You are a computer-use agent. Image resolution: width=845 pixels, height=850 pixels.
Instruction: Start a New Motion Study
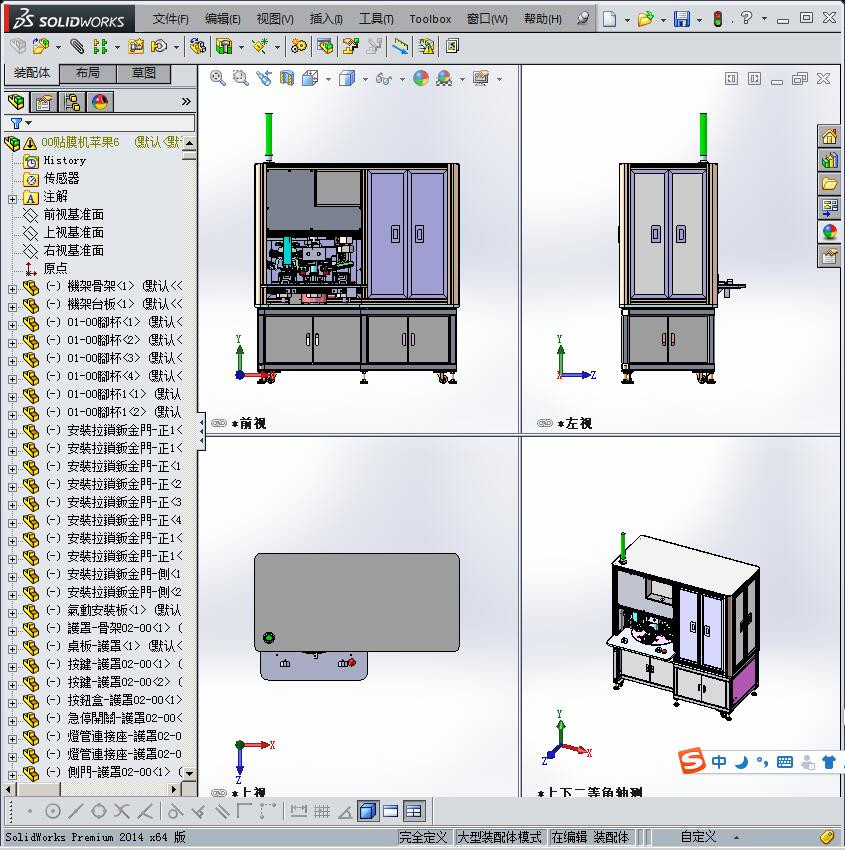click(x=298, y=47)
